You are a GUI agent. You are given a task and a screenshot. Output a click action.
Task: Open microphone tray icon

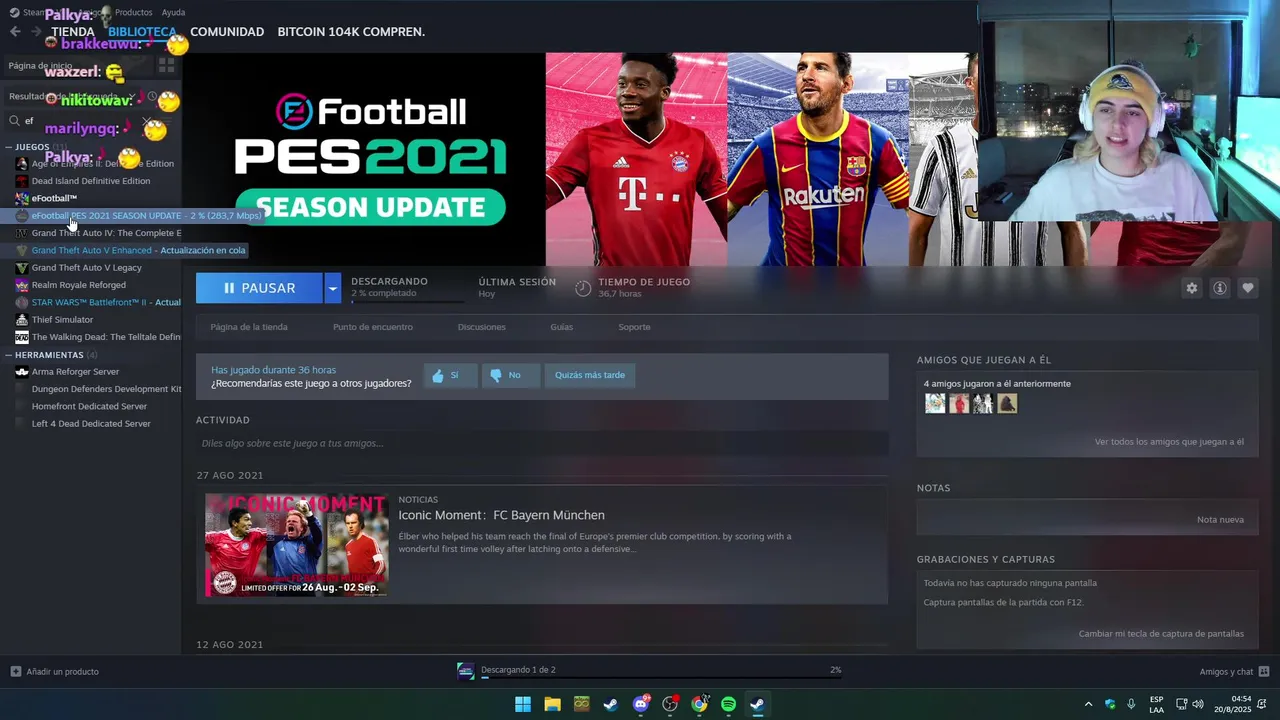1131,704
